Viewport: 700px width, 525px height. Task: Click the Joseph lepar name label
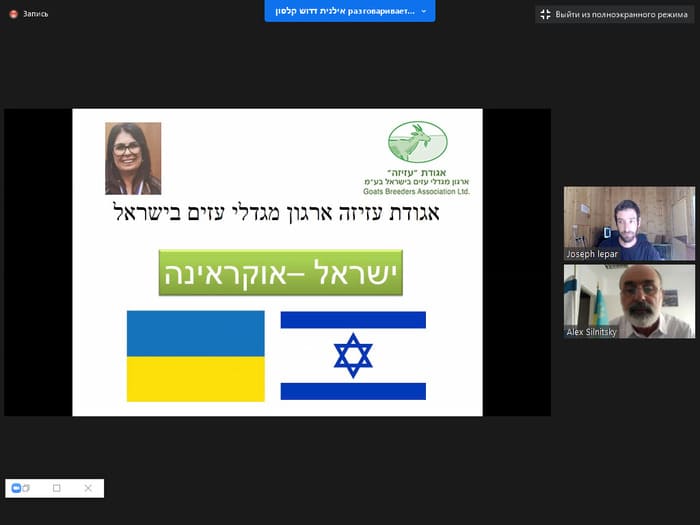click(592, 254)
